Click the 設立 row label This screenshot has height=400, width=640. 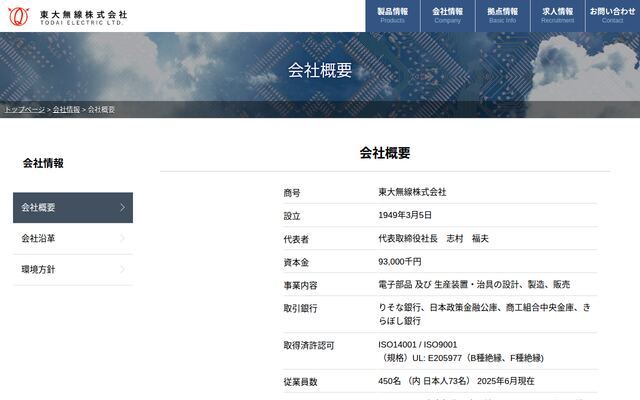coord(292,216)
